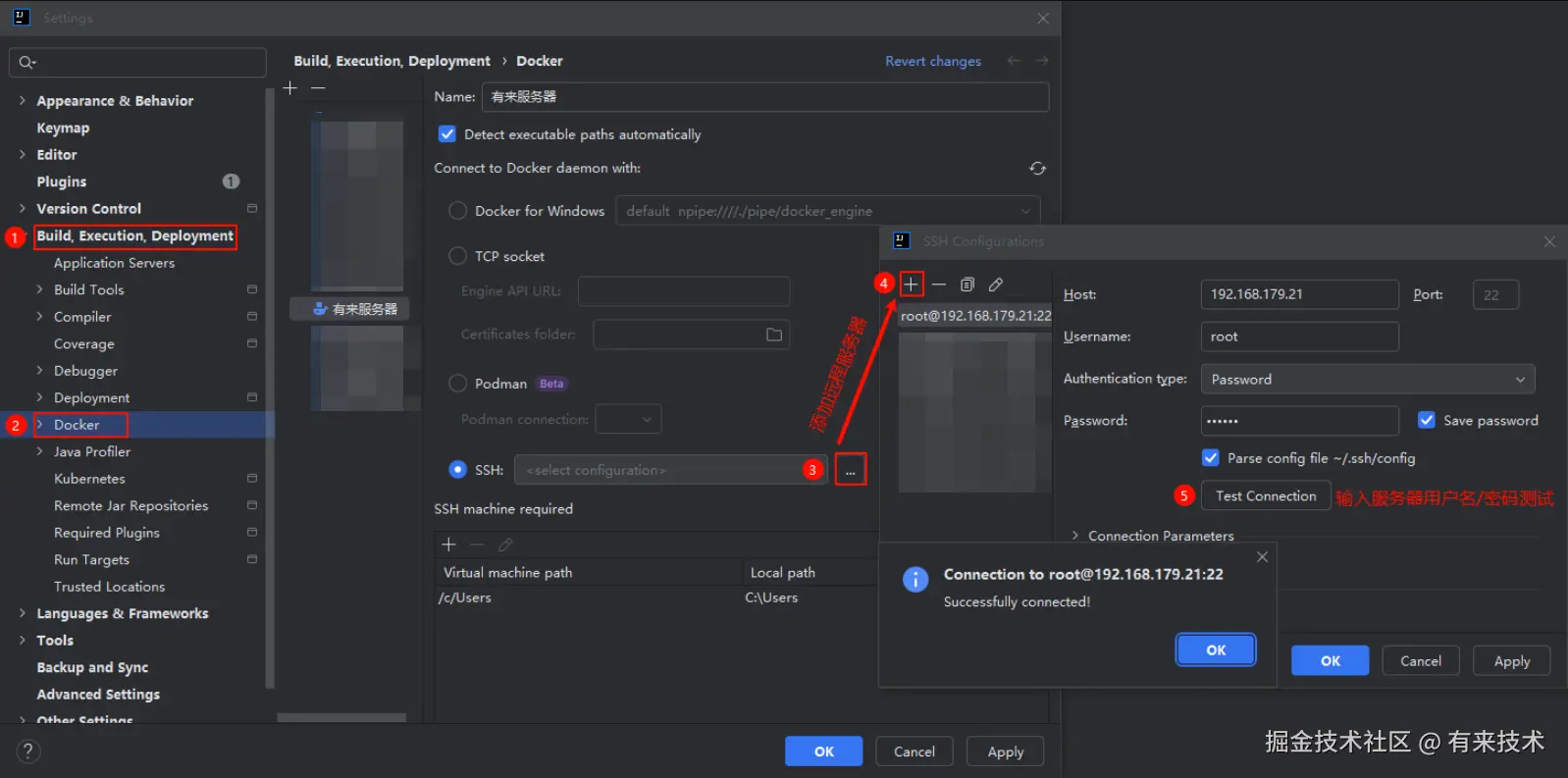Open Keymap settings page
Image resolution: width=1568 pixels, height=778 pixels.
coord(63,129)
